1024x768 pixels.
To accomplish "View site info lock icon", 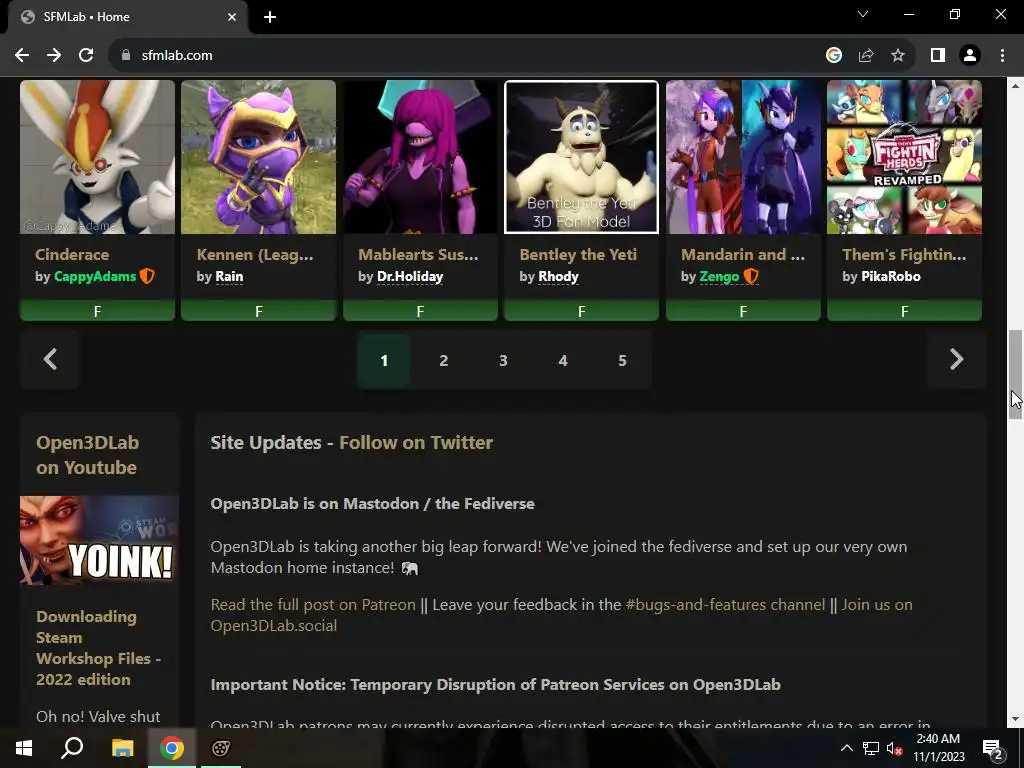I will tap(126, 56).
